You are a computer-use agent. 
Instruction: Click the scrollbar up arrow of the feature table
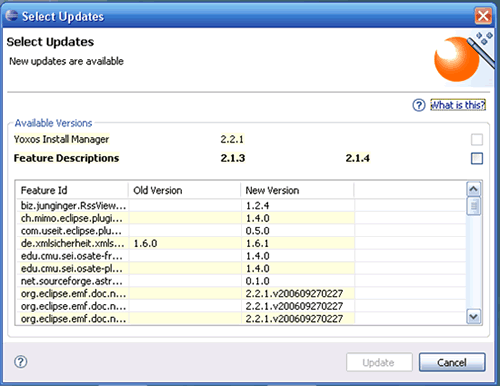point(474,189)
